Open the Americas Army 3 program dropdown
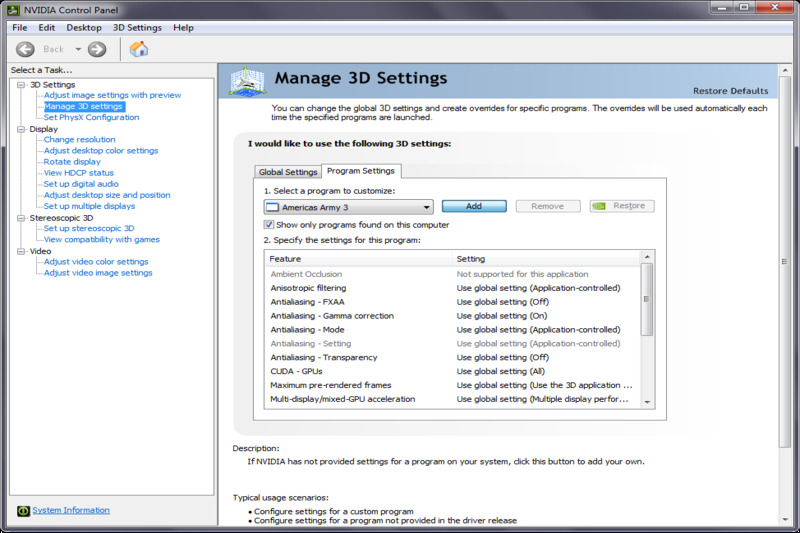This screenshot has height=533, width=800. point(348,207)
